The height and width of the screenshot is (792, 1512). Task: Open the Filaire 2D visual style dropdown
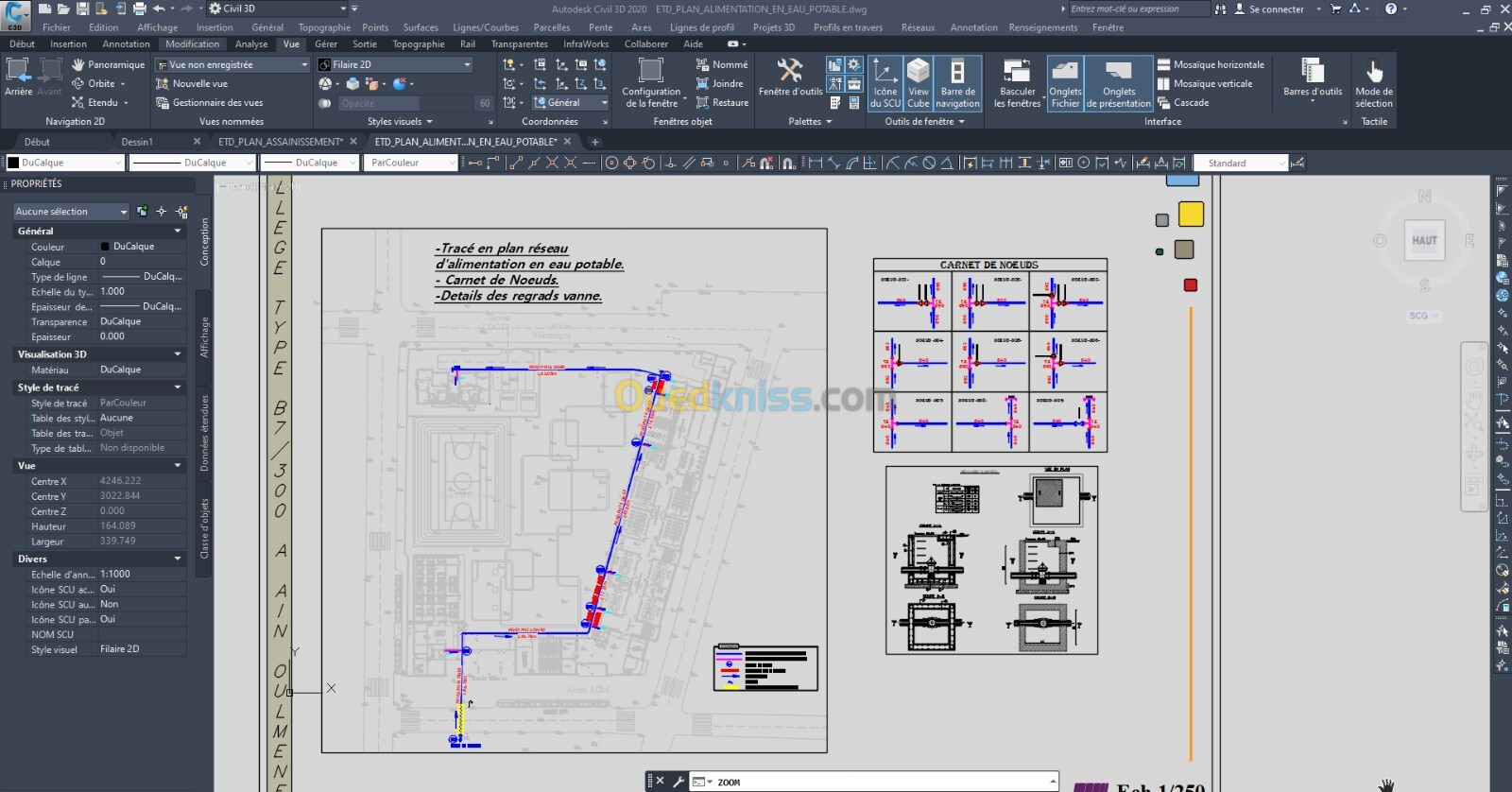coord(395,64)
